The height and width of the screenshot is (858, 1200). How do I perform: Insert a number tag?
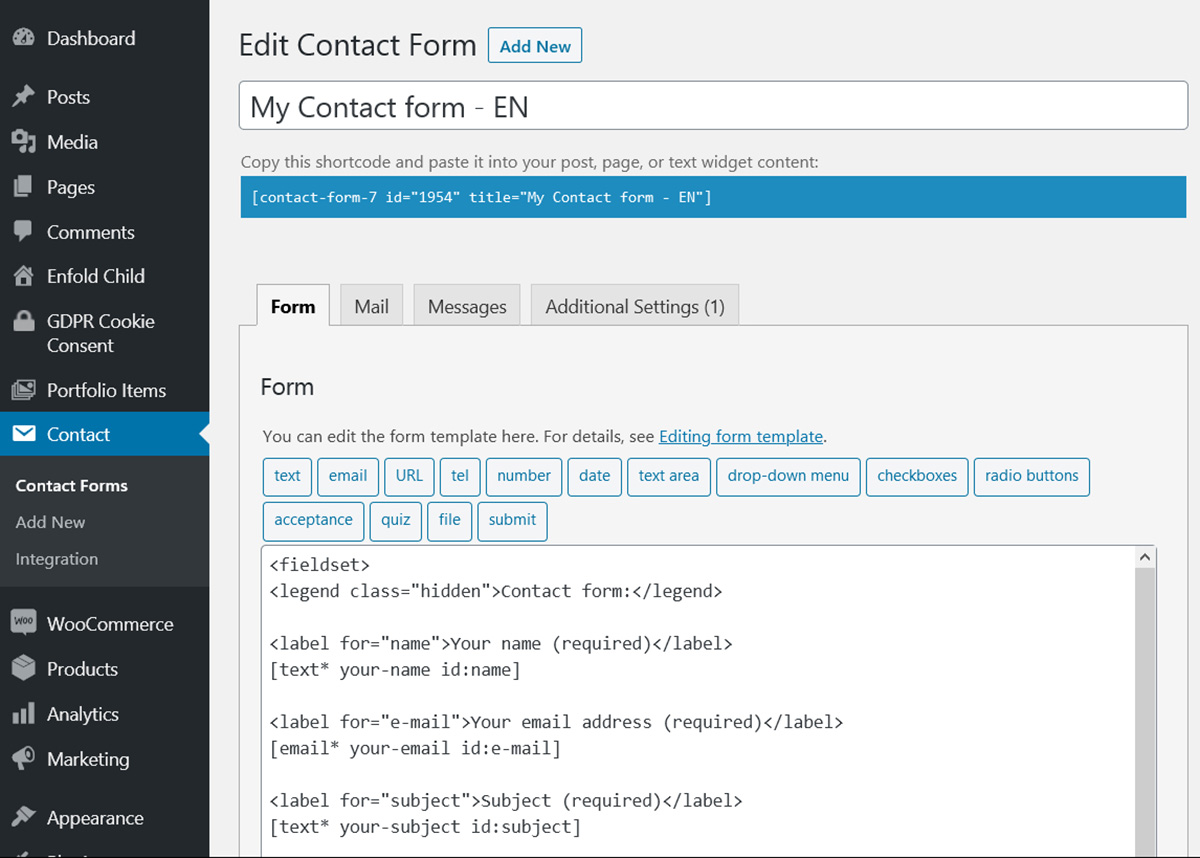click(524, 476)
